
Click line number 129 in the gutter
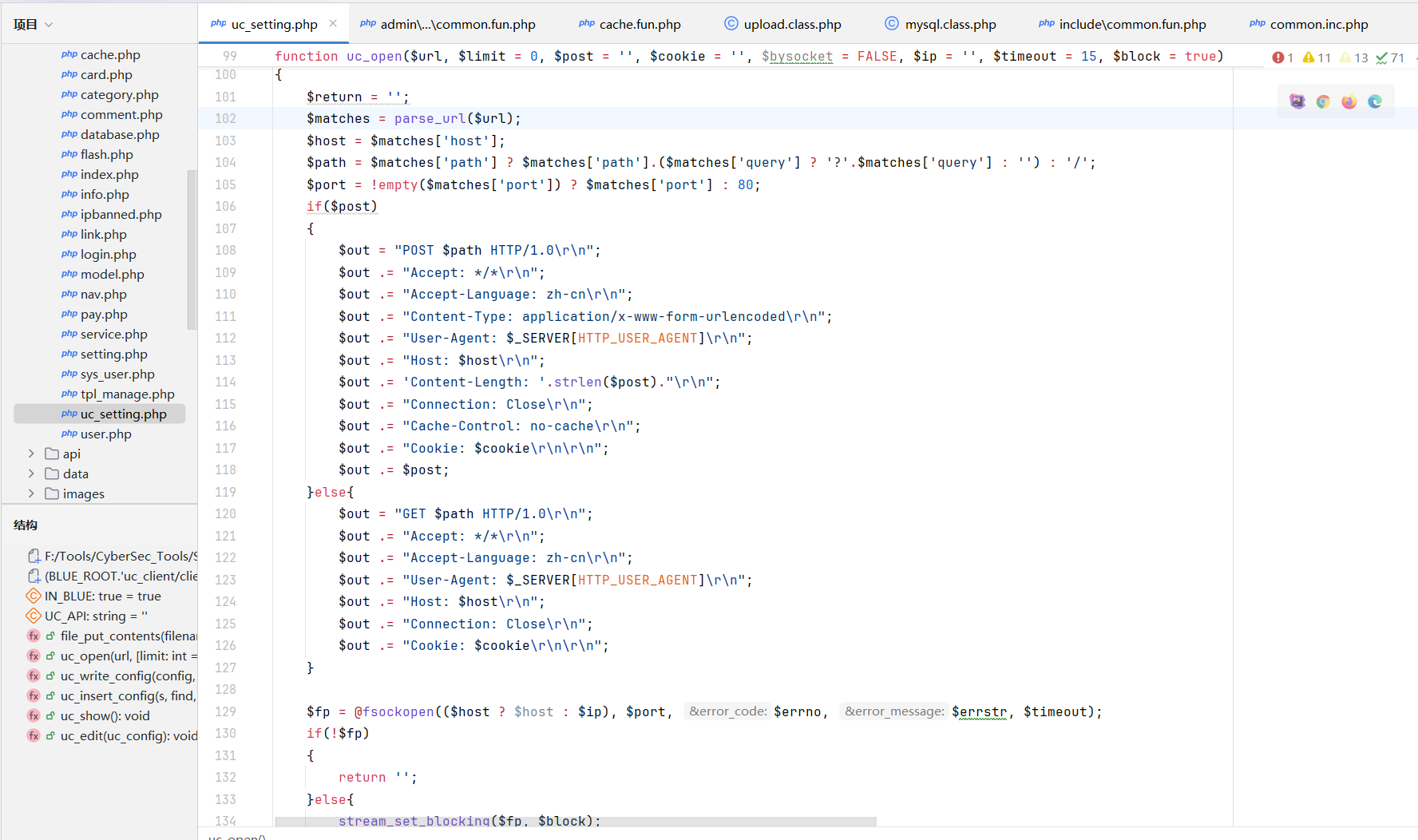[x=225, y=711]
